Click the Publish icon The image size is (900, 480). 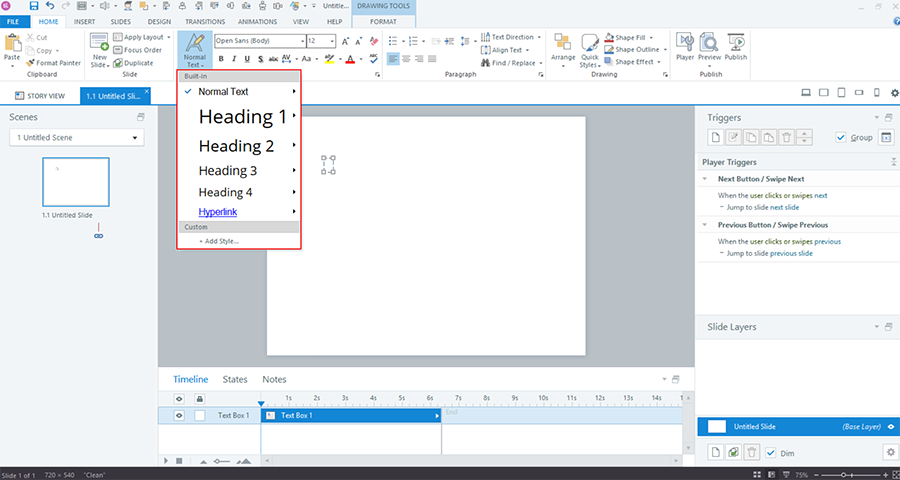(736, 47)
